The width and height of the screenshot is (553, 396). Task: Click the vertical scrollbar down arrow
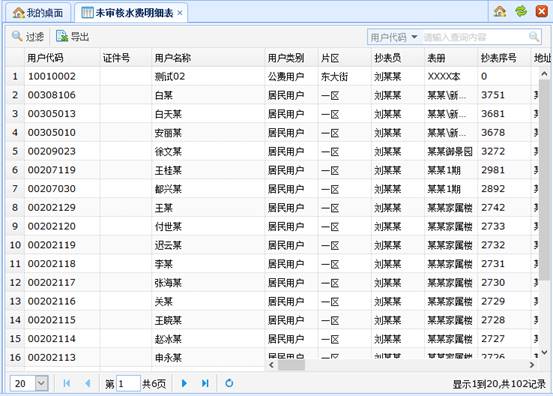point(544,352)
